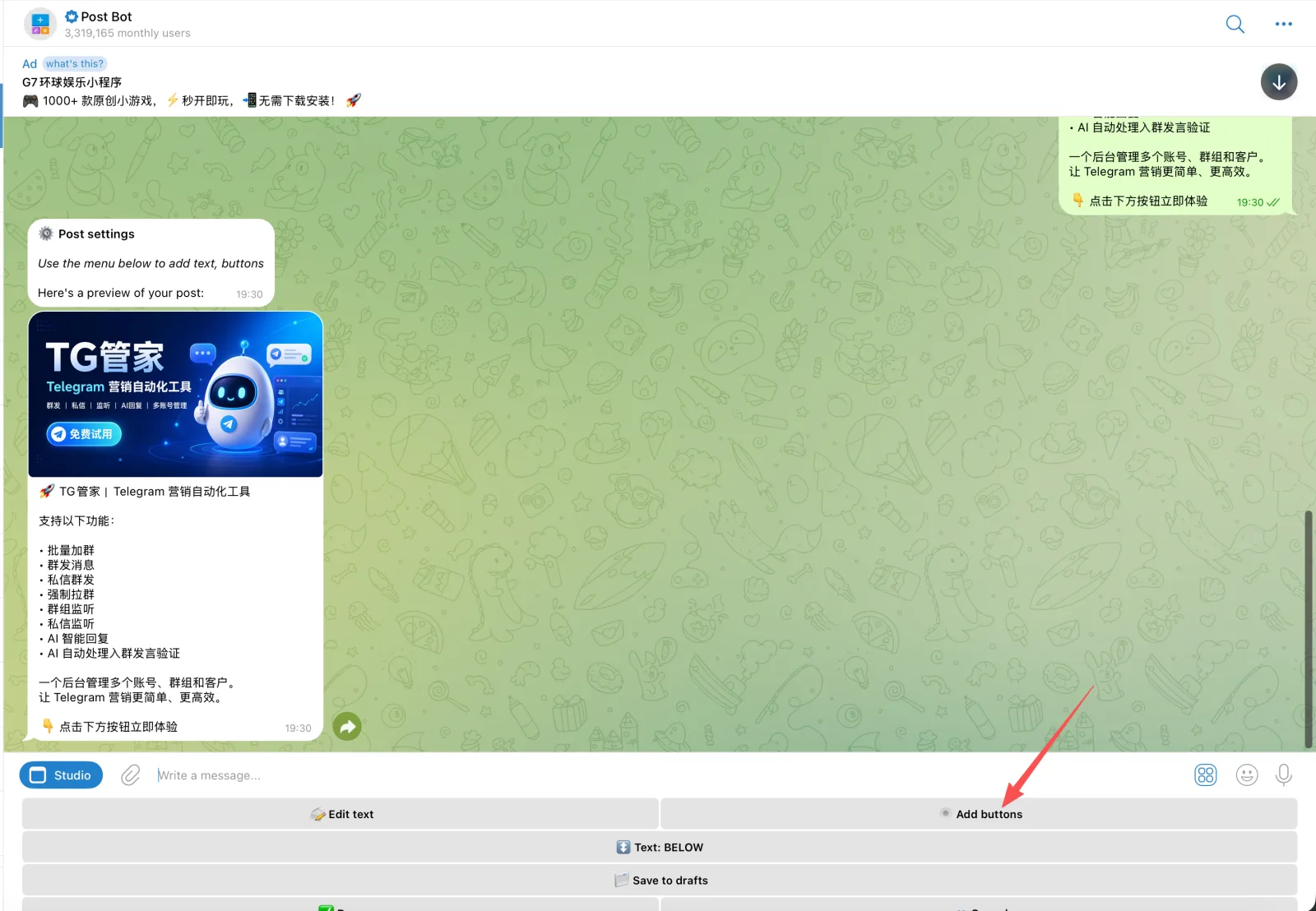Click the Post Bot avatar

click(x=40, y=24)
